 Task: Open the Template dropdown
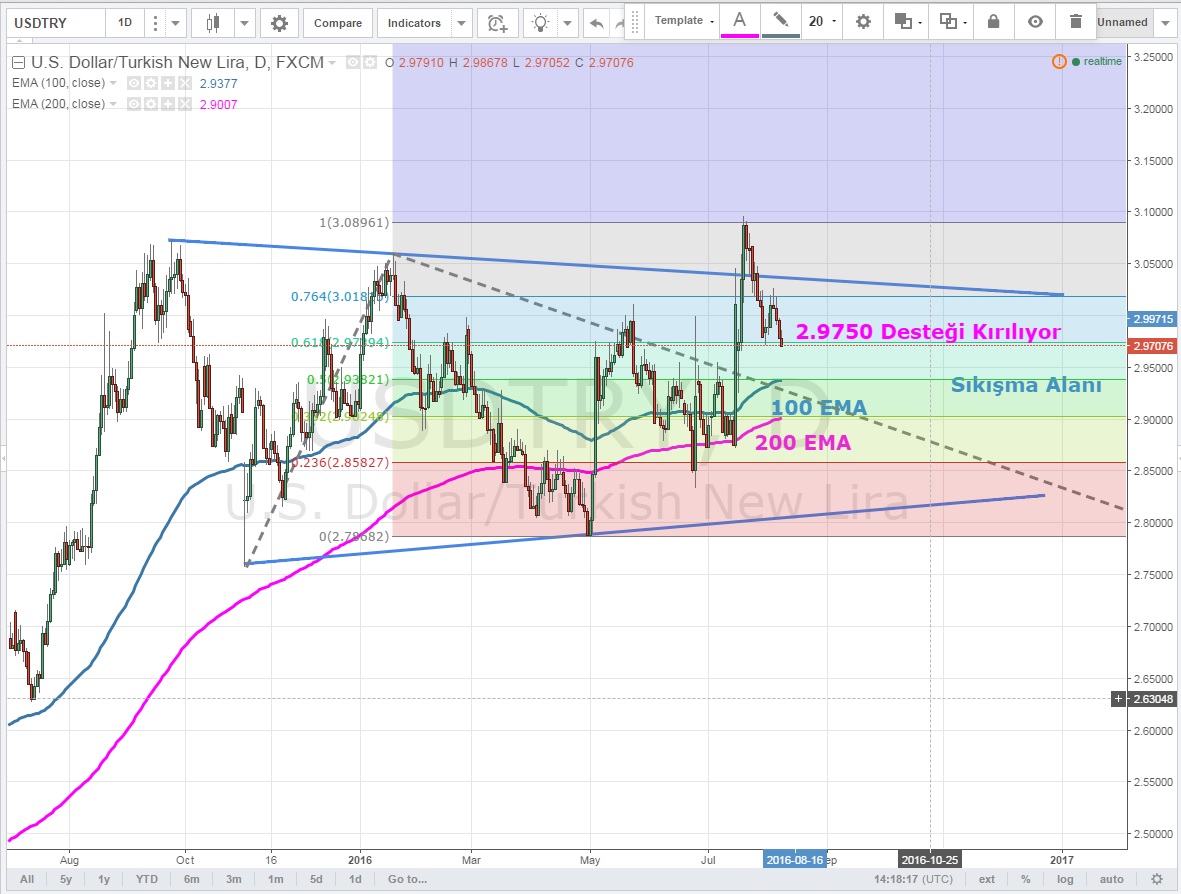pyautogui.click(x=684, y=21)
